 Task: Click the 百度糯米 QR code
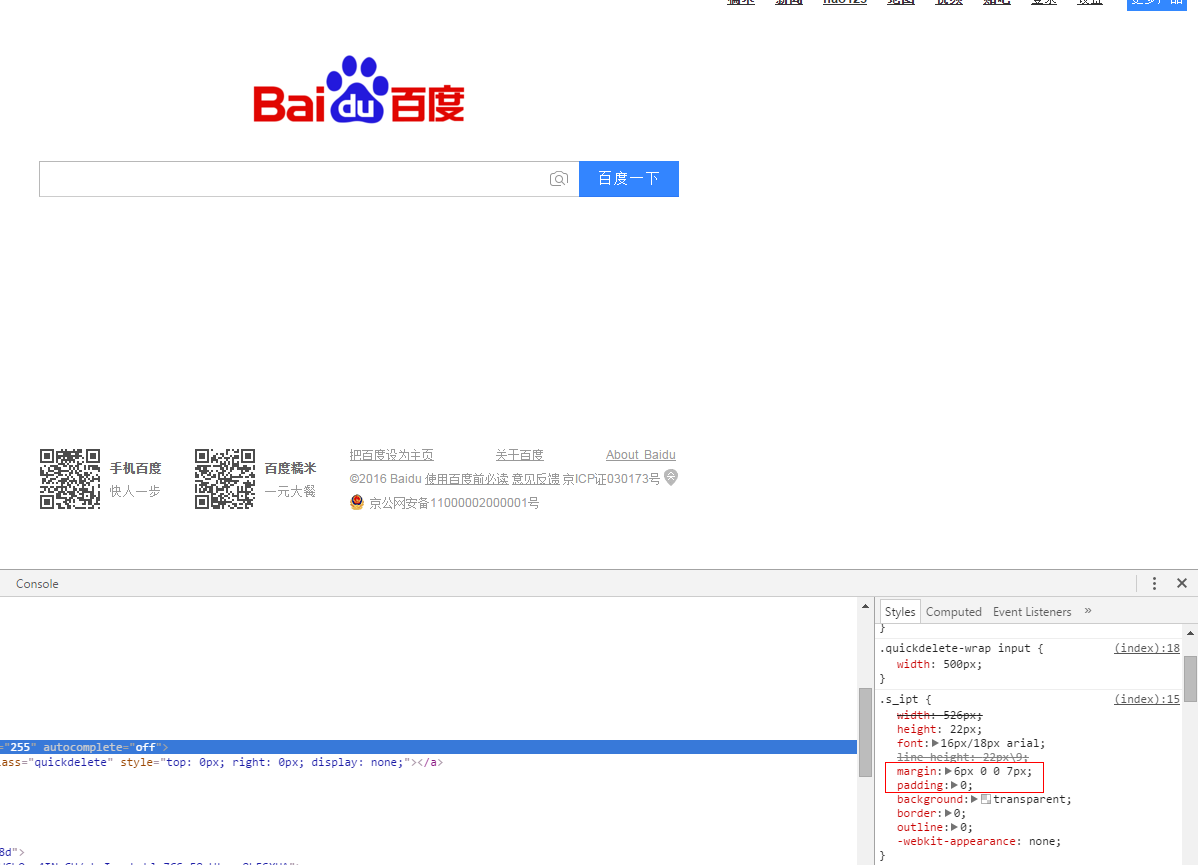[x=225, y=479]
